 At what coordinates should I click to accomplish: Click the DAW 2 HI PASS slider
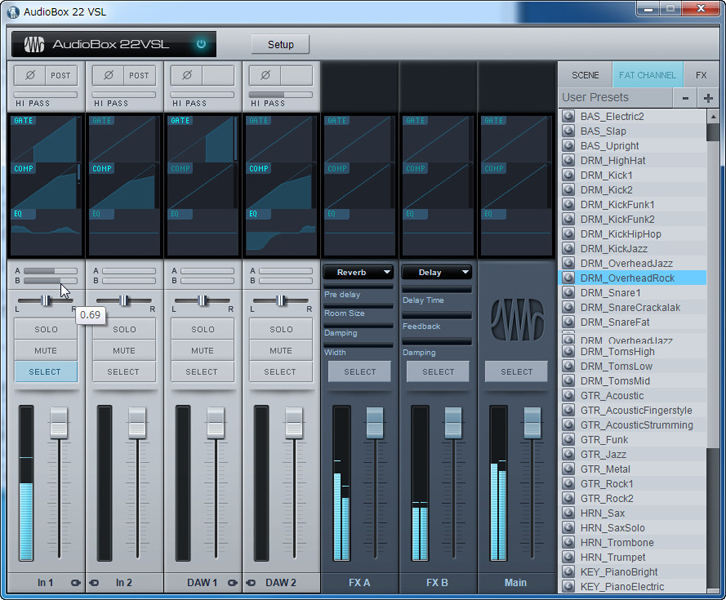click(x=281, y=94)
